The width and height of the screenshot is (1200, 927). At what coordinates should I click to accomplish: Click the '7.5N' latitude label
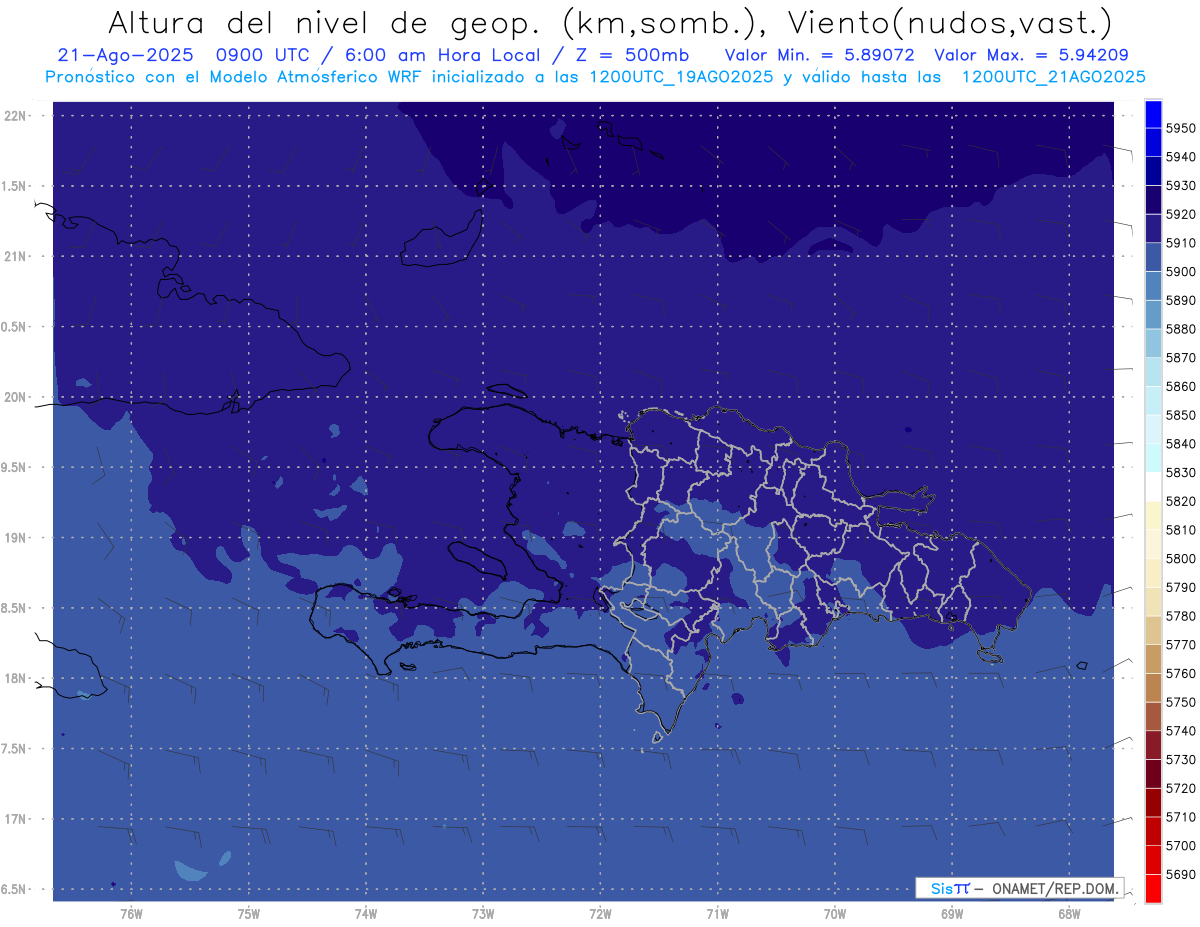tap(13, 749)
